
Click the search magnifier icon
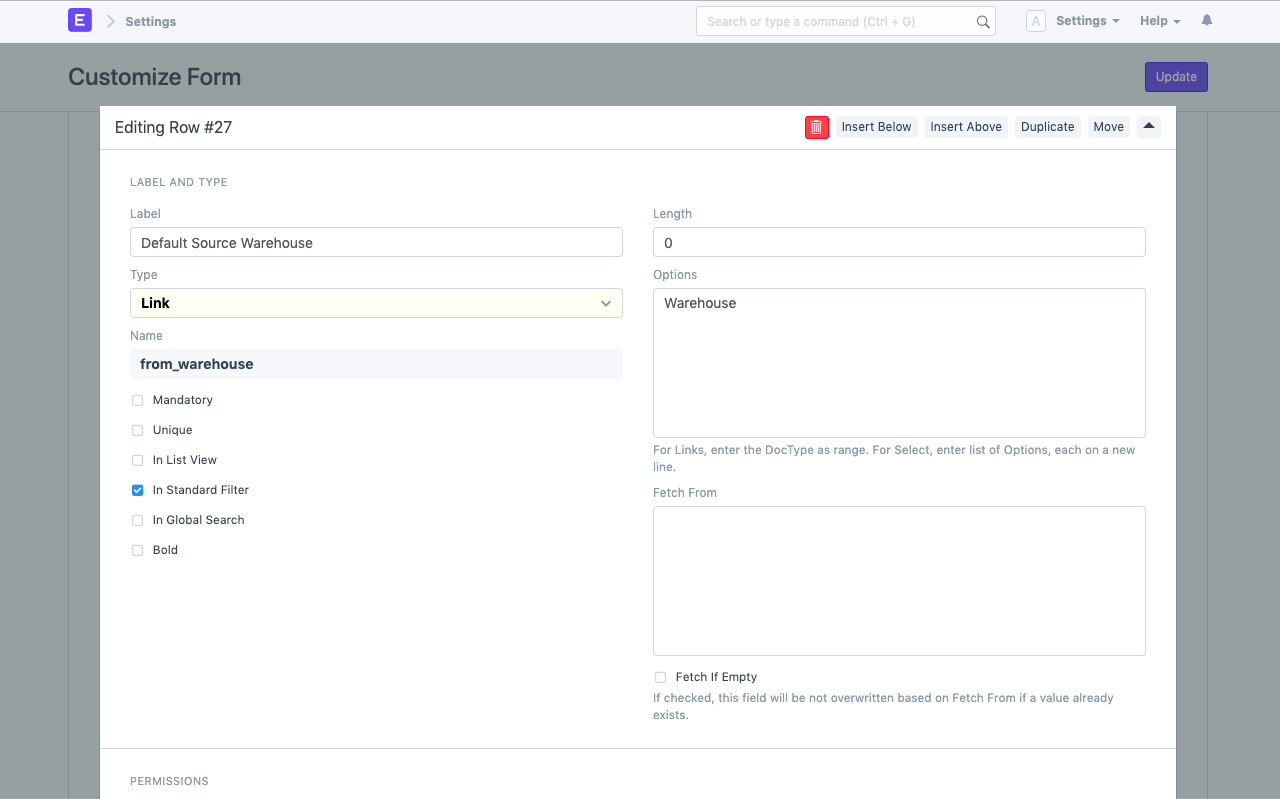tap(982, 21)
